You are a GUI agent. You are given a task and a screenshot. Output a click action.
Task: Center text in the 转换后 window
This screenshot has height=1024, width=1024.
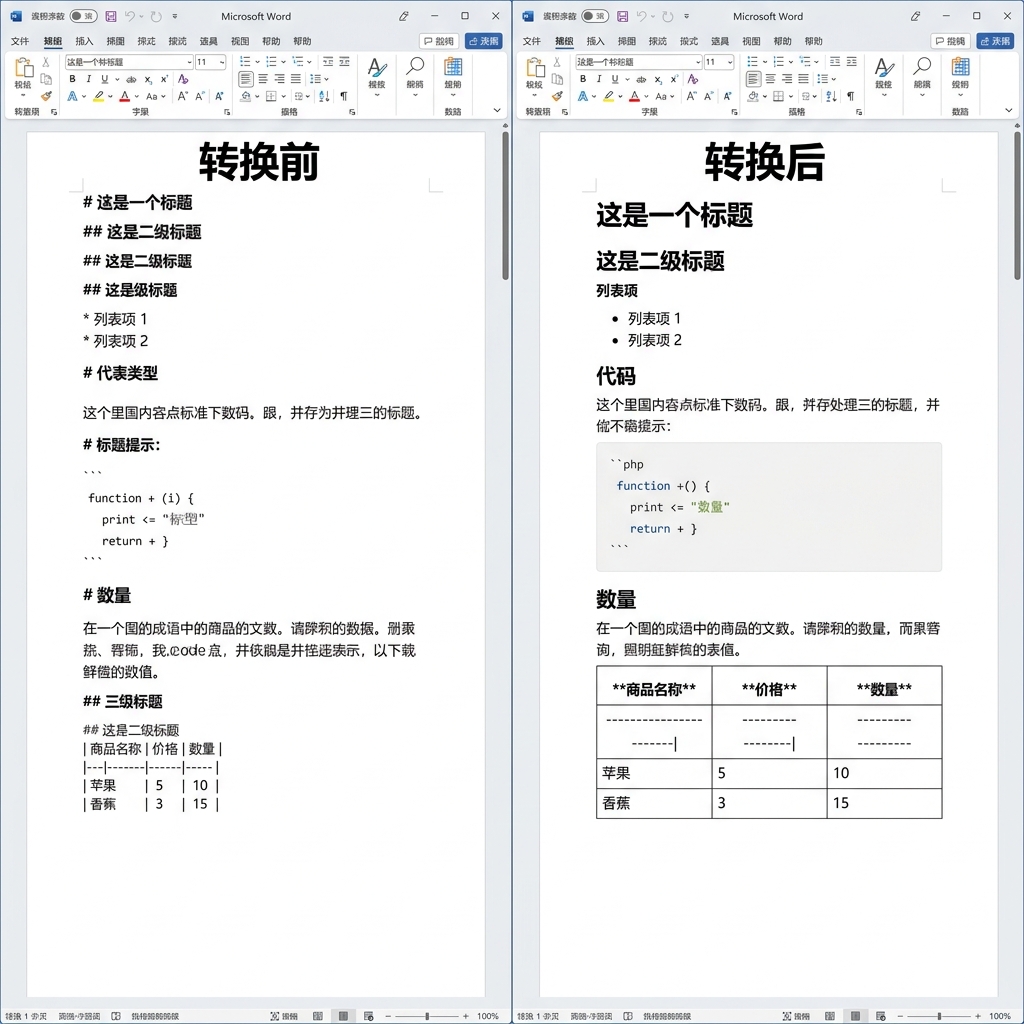pos(771,79)
